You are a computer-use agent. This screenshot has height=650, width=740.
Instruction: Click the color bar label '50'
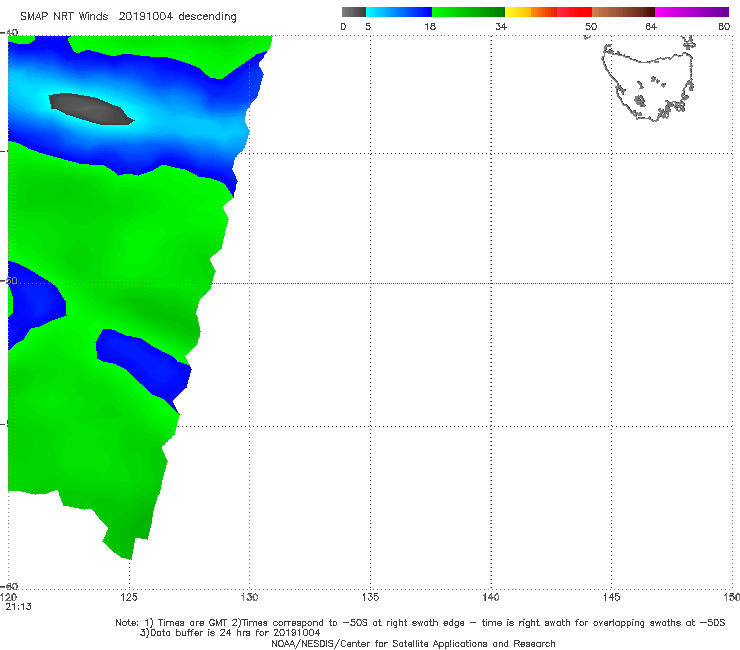(x=591, y=27)
